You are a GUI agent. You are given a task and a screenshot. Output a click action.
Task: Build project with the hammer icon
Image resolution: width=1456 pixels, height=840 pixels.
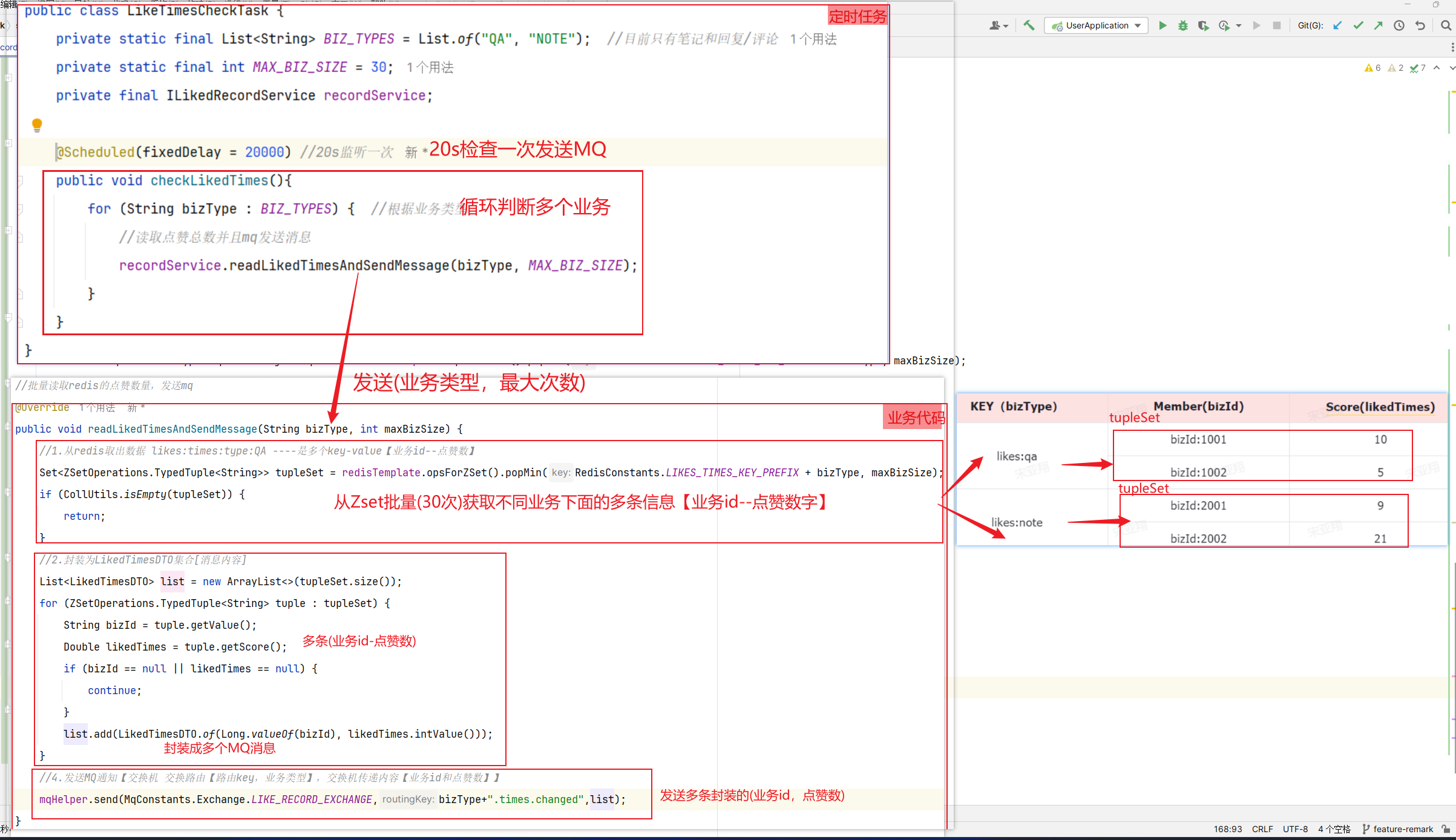[1029, 25]
